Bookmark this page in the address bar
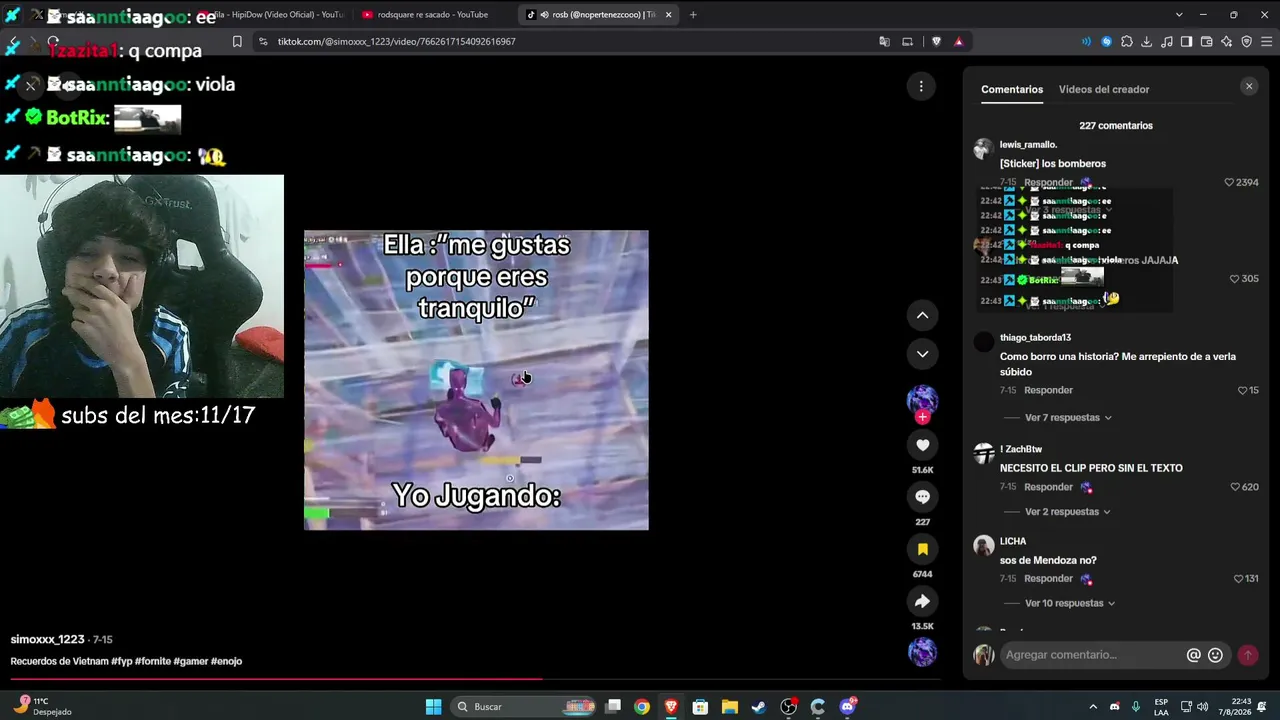1280x720 pixels. [237, 42]
